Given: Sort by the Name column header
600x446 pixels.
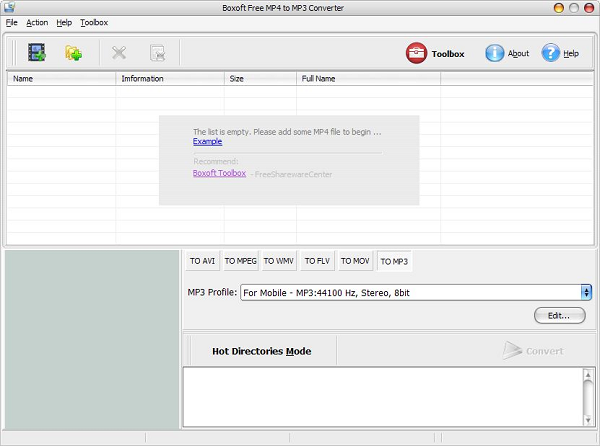Looking at the screenshot, I should click(x=61, y=78).
